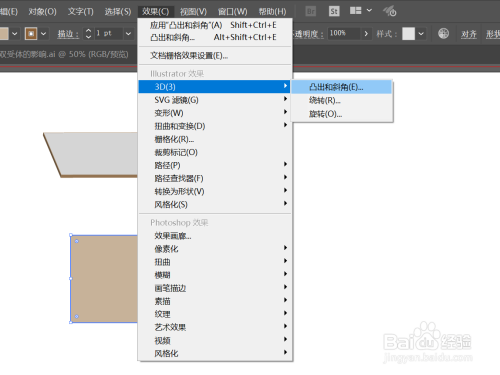The height and width of the screenshot is (375, 500).
Task: Click the tan fill color swatch
Action: coord(4,34)
